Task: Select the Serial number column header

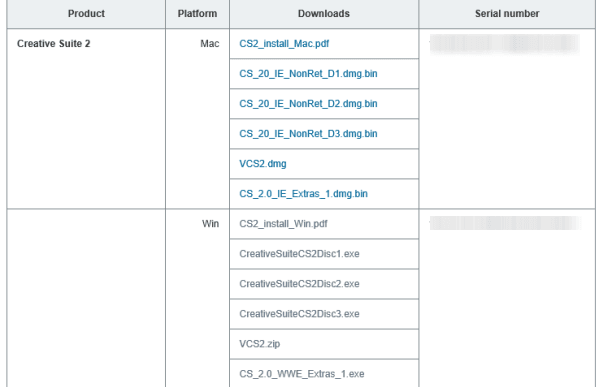Action: click(x=507, y=13)
